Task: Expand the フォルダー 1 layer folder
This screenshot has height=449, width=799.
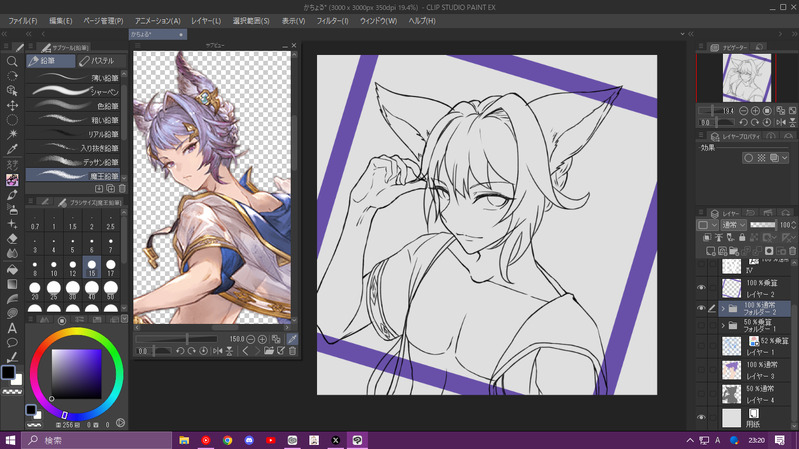Action: pos(723,325)
